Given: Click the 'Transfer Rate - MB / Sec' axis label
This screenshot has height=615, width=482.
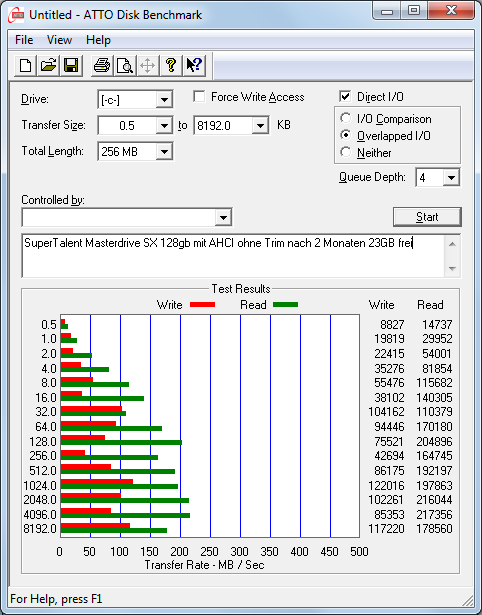Looking at the screenshot, I should tap(204, 565).
